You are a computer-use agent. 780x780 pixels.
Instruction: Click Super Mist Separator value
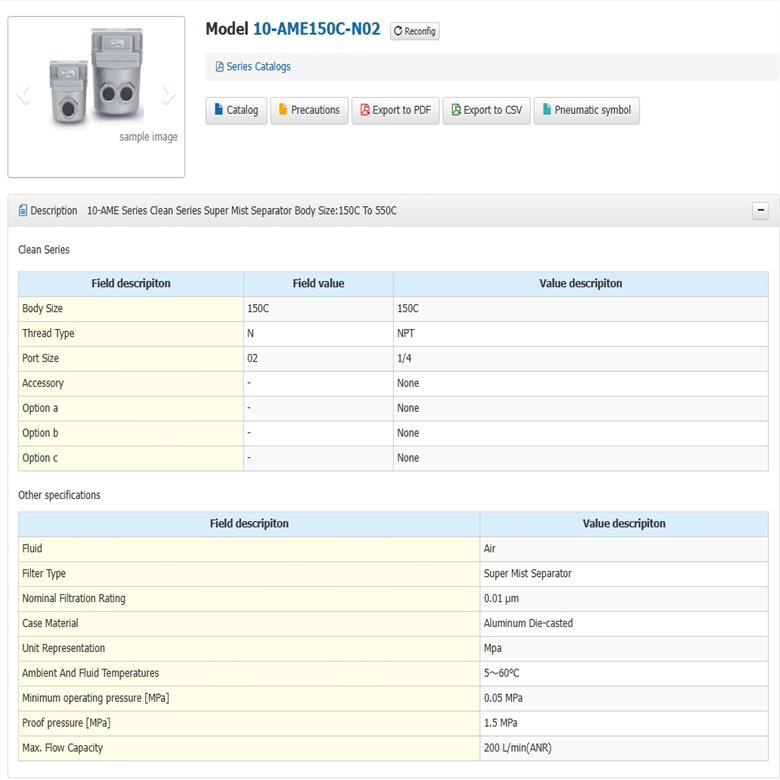click(x=527, y=574)
